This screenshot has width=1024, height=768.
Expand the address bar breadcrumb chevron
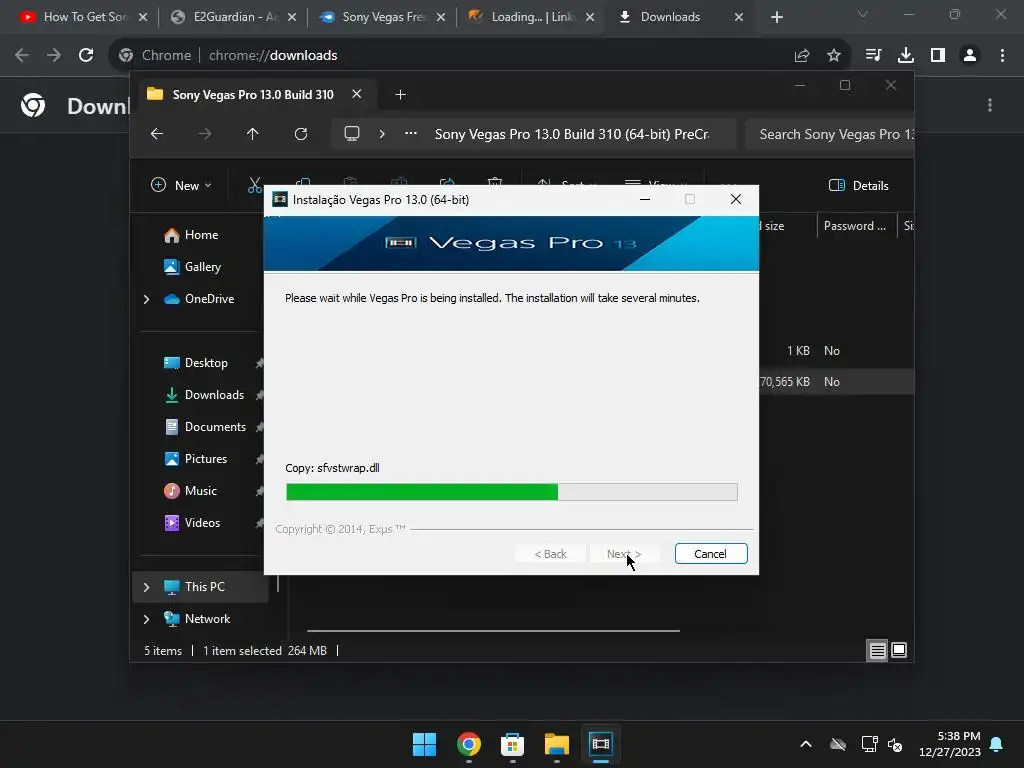coord(382,134)
